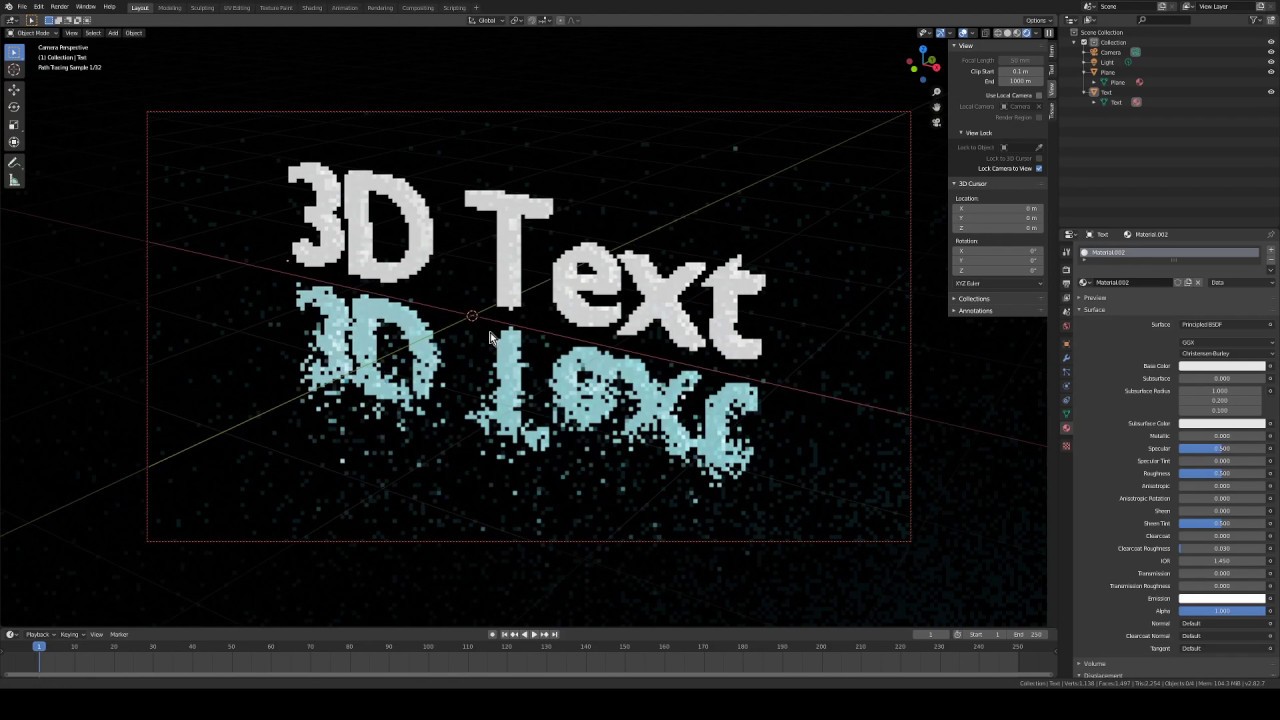Click the Tool tab in the sidebar
The image size is (1280, 720).
tap(1051, 70)
